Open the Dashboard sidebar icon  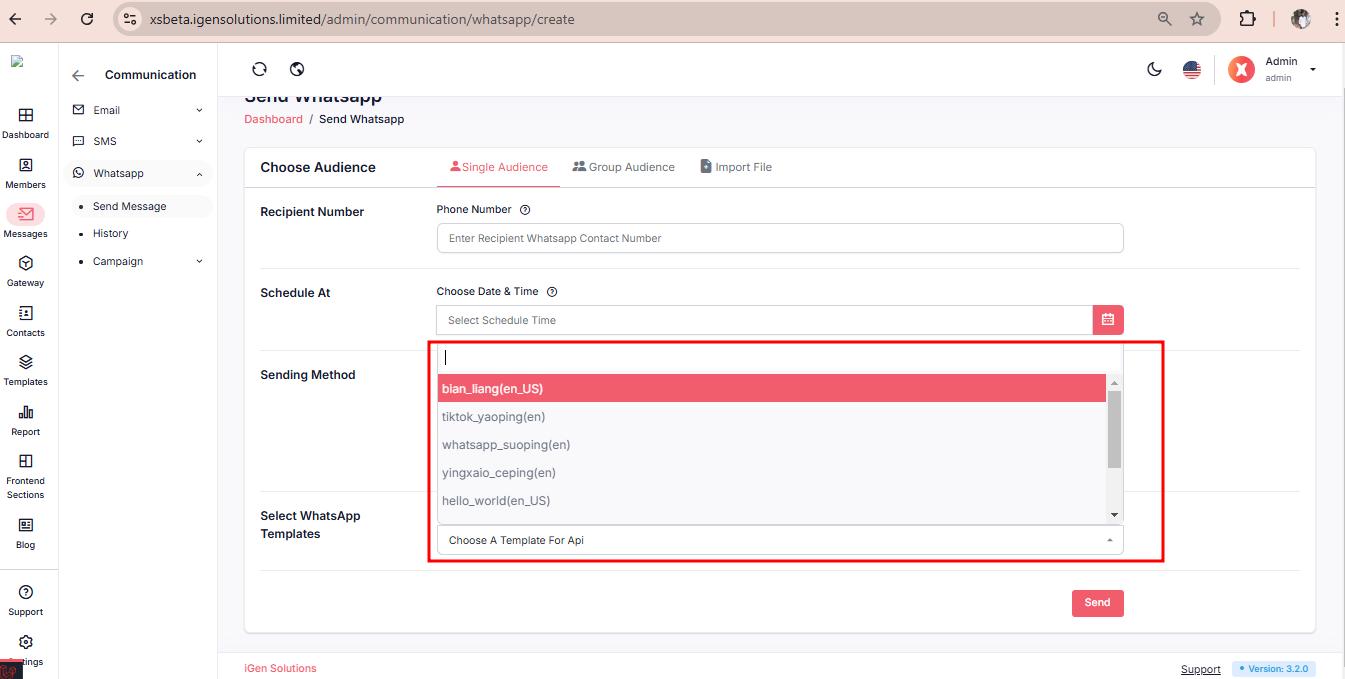[x=25, y=122]
